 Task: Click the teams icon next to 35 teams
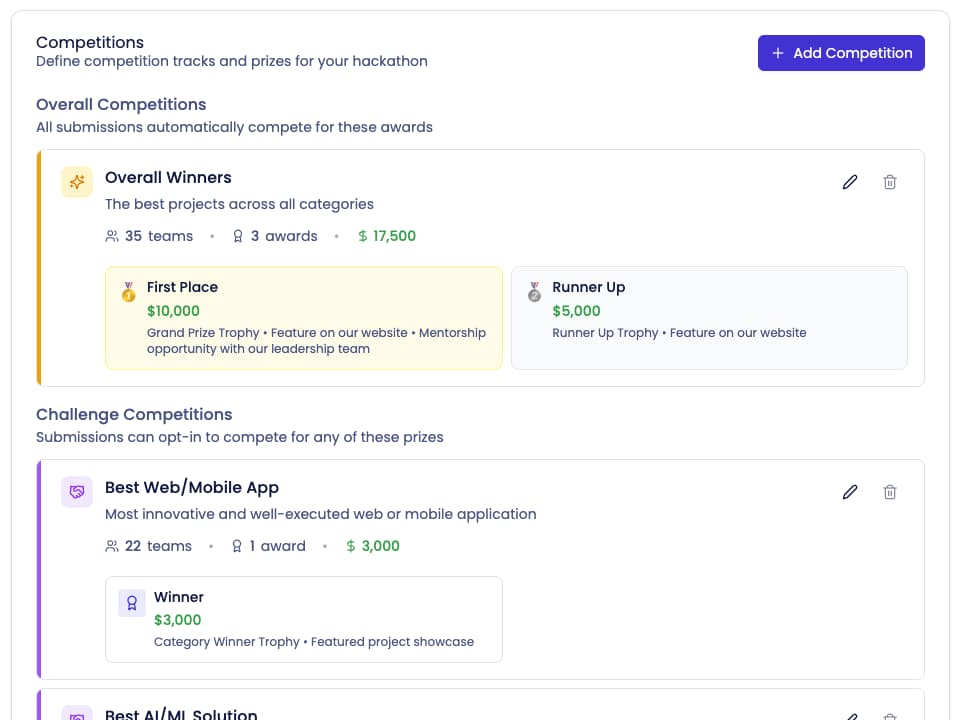point(112,236)
